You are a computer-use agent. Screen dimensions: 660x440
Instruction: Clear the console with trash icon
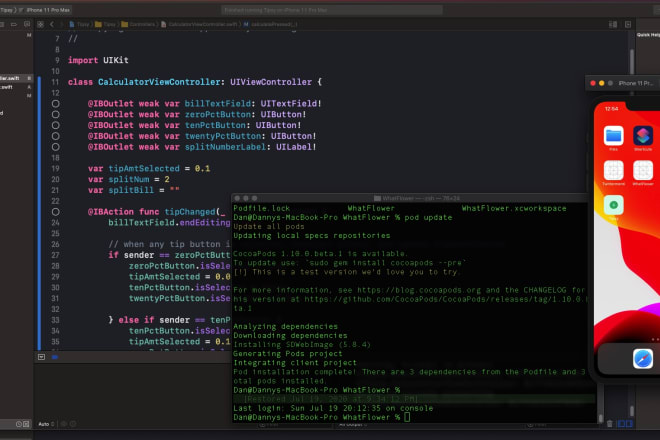click(x=609, y=424)
